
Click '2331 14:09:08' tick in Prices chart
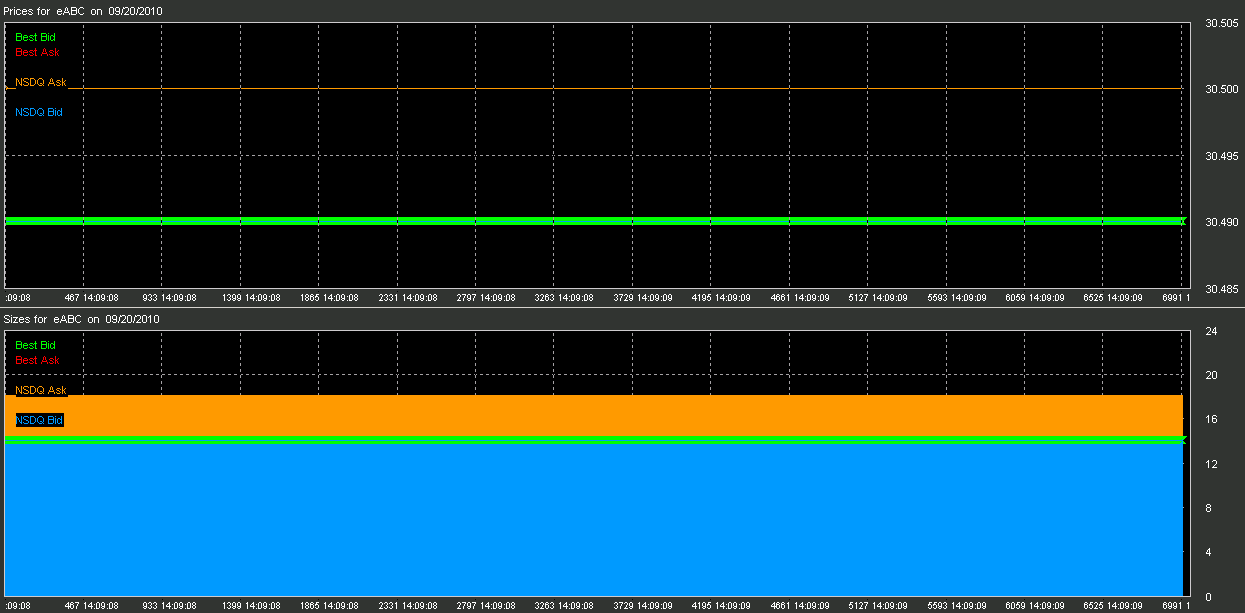pos(406,298)
